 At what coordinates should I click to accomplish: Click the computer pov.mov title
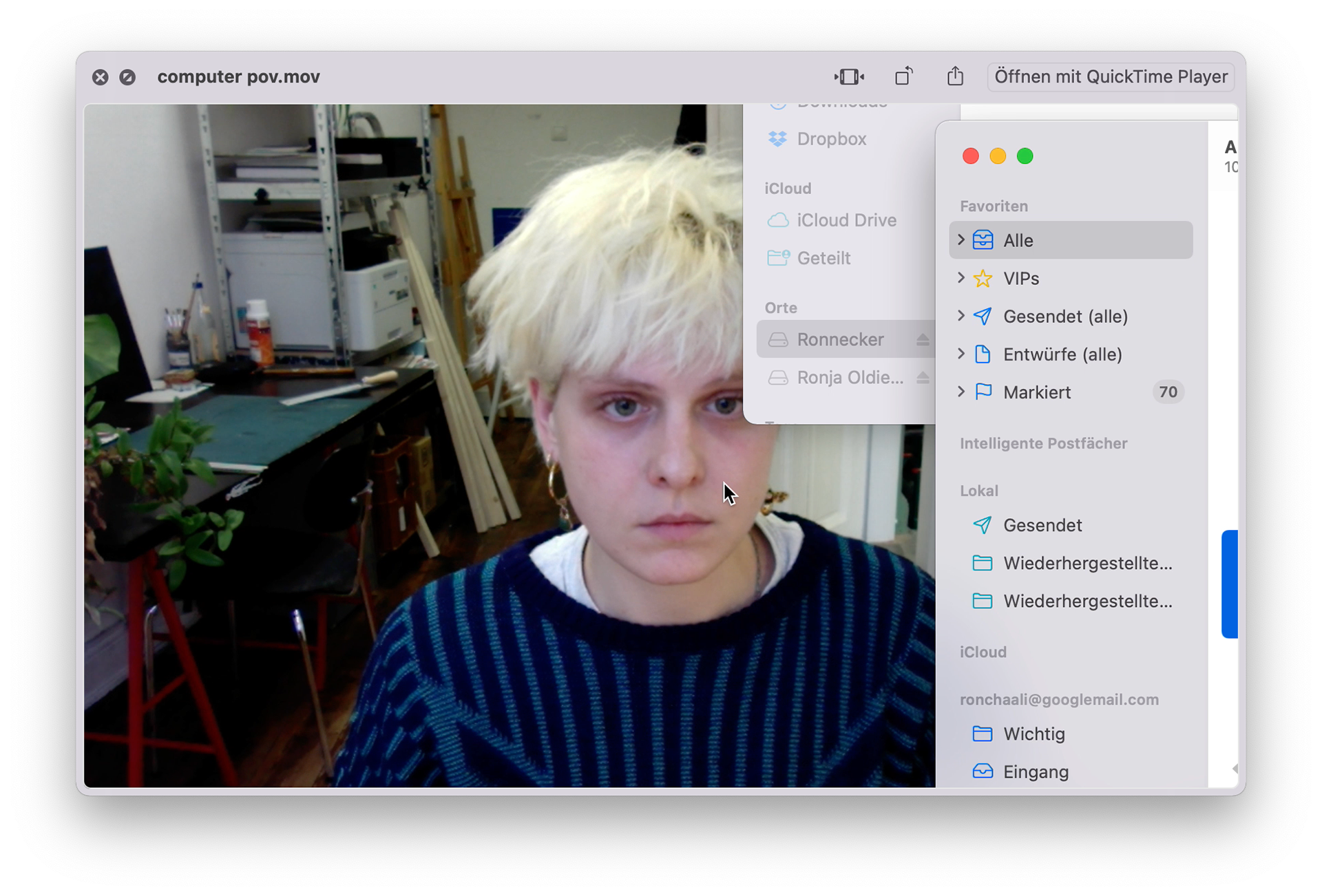[239, 76]
